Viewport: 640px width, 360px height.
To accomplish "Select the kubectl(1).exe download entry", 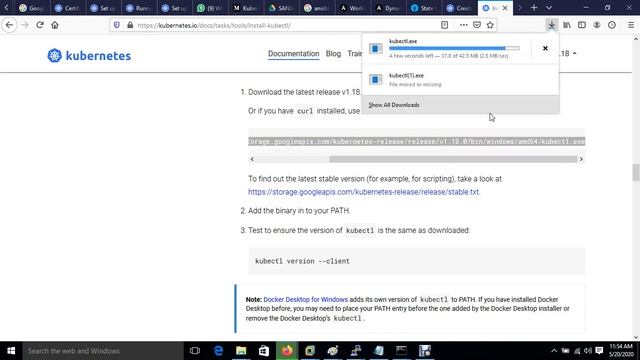I will [460, 80].
